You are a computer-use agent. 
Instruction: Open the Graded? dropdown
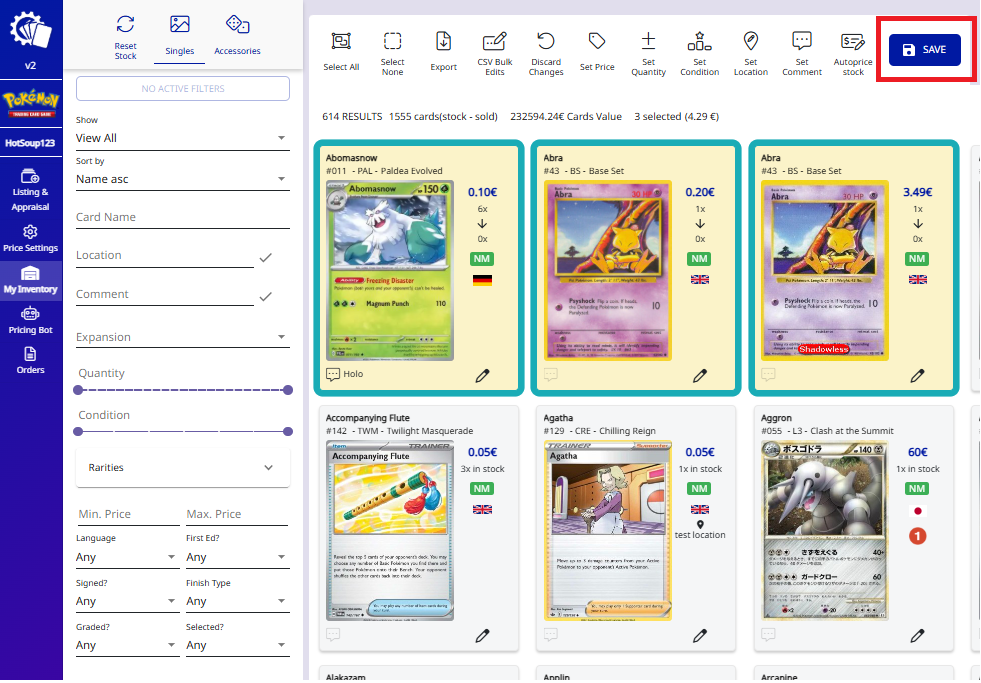[x=128, y=645]
